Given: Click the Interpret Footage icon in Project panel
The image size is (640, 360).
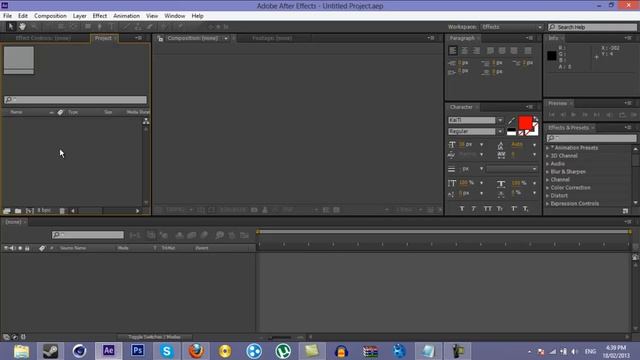Looking at the screenshot, I should (7, 211).
